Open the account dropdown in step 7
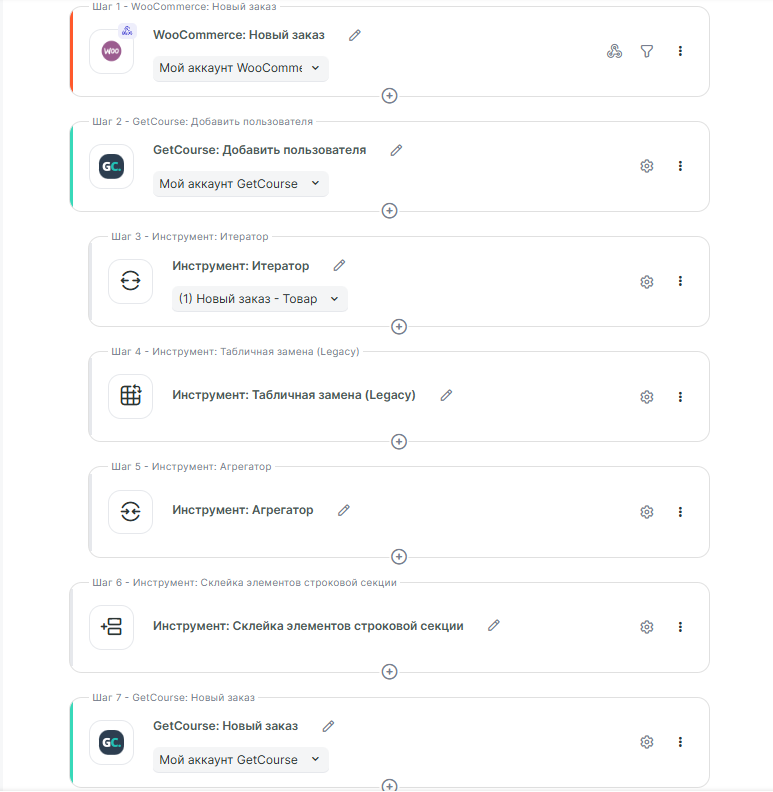The image size is (773, 792). click(240, 760)
